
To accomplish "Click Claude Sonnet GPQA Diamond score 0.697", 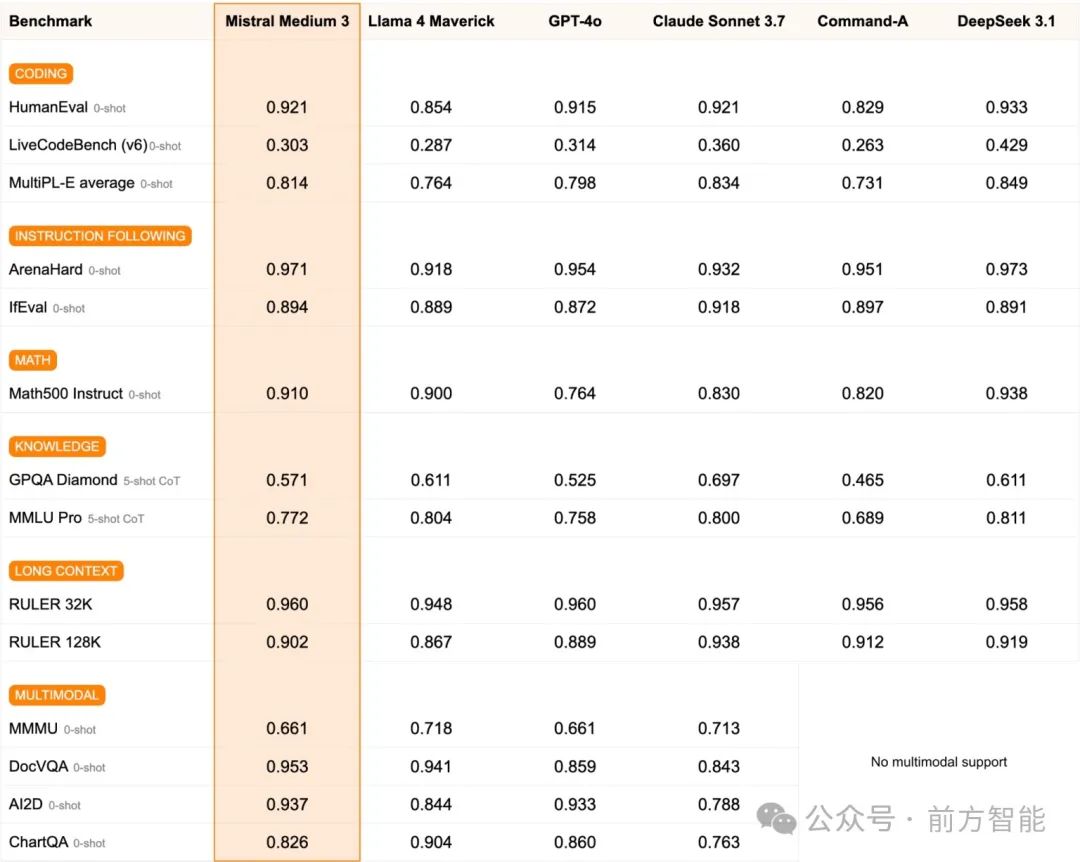I will coord(719,480).
